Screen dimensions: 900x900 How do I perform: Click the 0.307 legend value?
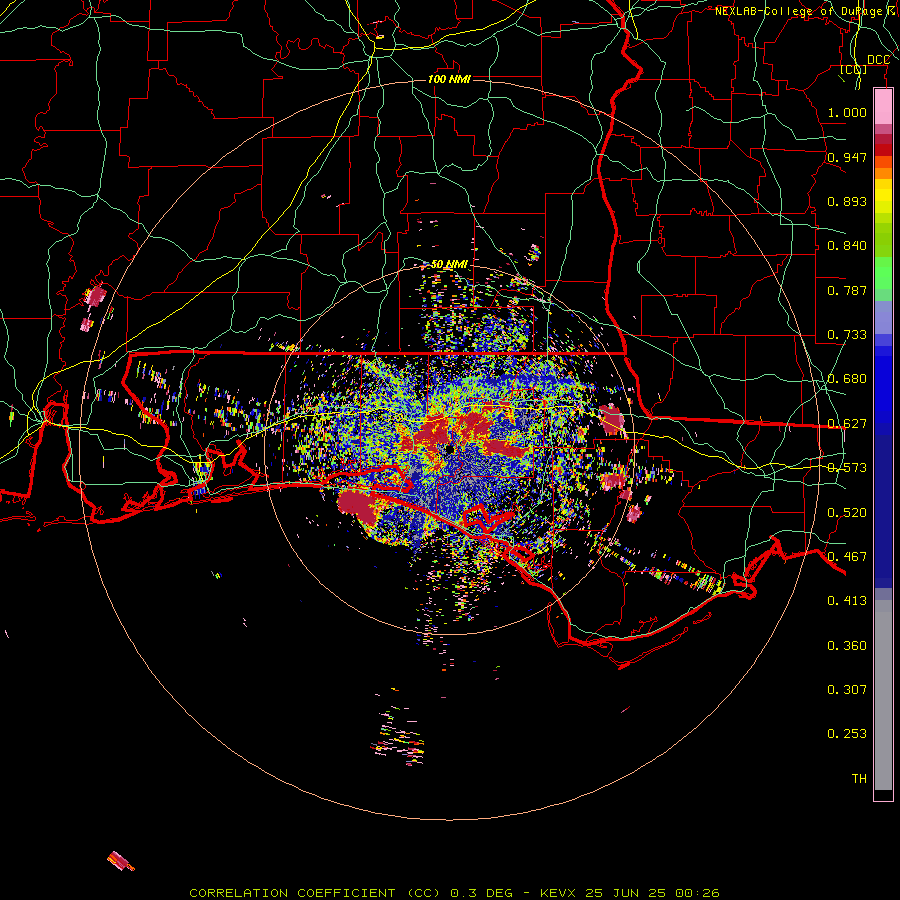847,690
